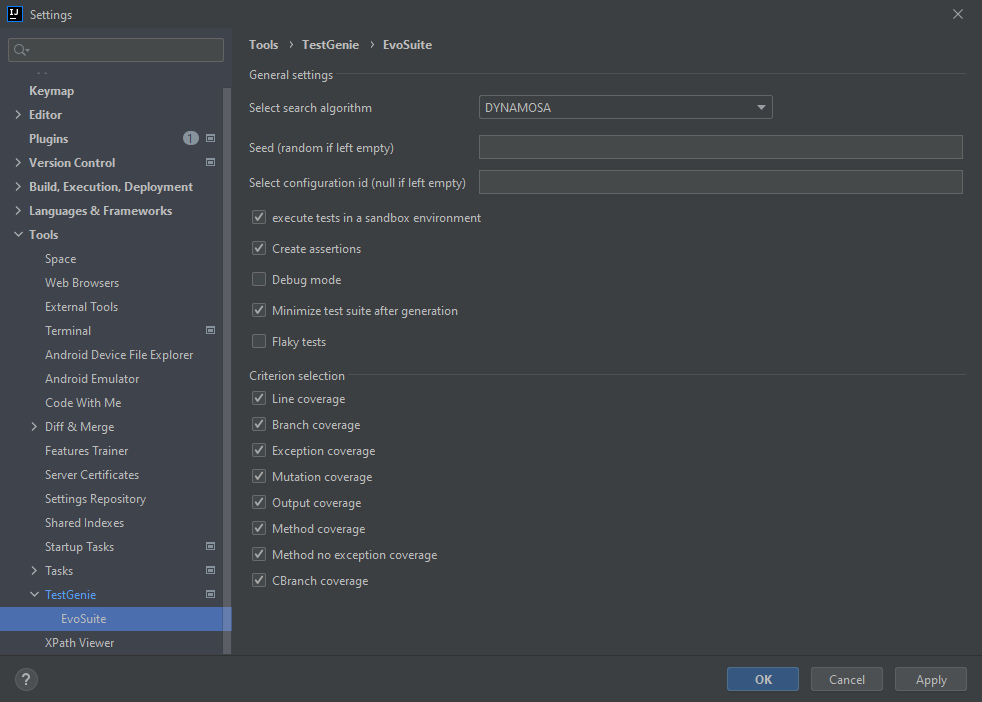Click the settings tree vertical scrollbar

pyautogui.click(x=227, y=371)
